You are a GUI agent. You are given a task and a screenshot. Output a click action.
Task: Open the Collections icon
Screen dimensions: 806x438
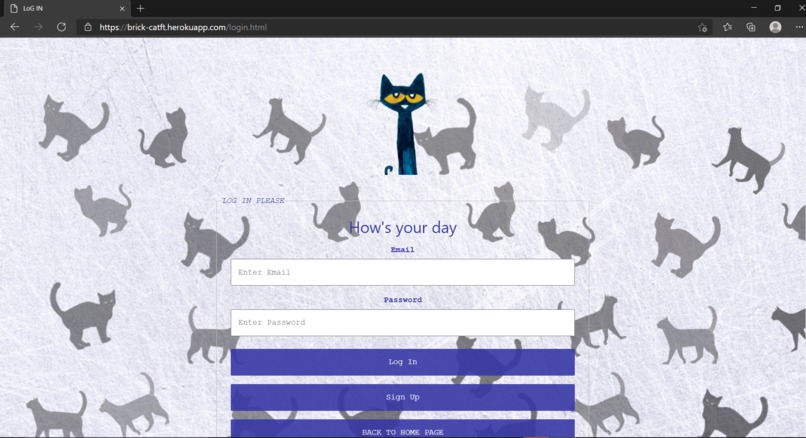[751, 27]
